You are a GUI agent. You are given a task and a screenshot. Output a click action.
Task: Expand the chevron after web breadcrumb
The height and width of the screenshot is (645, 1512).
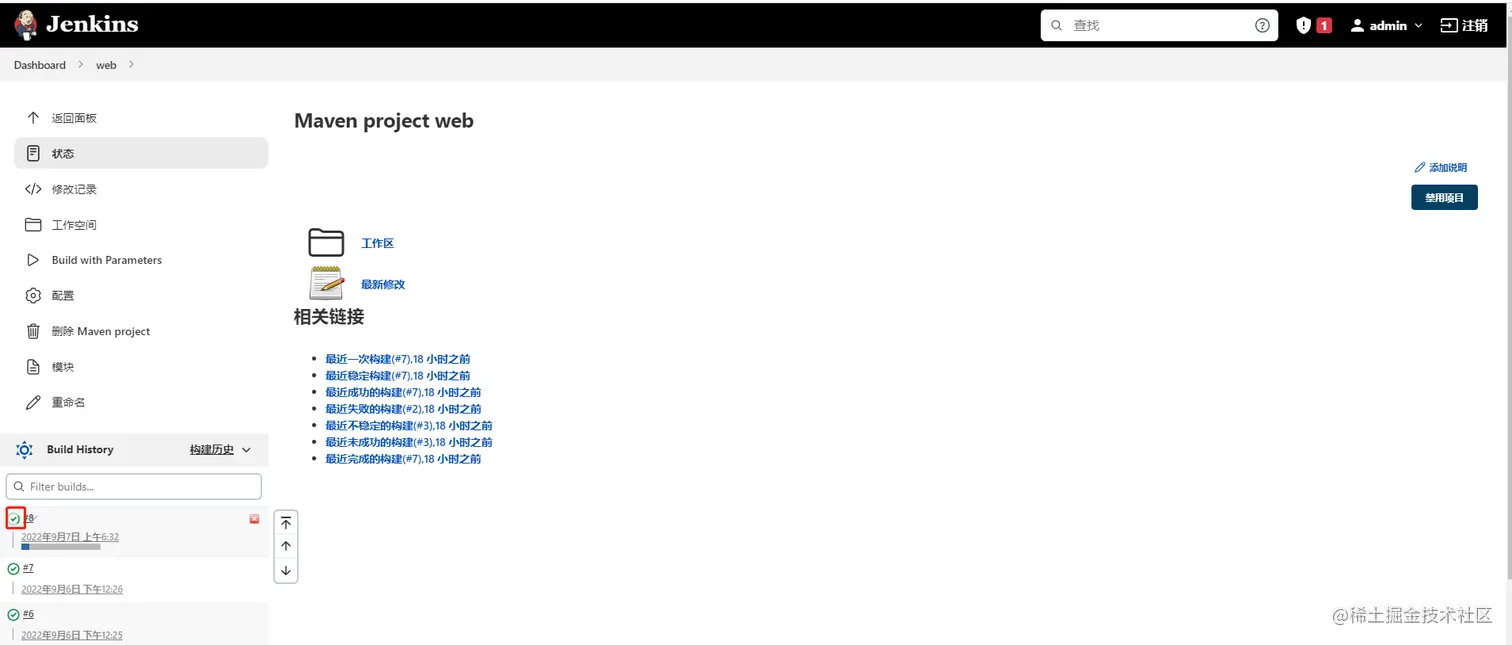point(131,65)
